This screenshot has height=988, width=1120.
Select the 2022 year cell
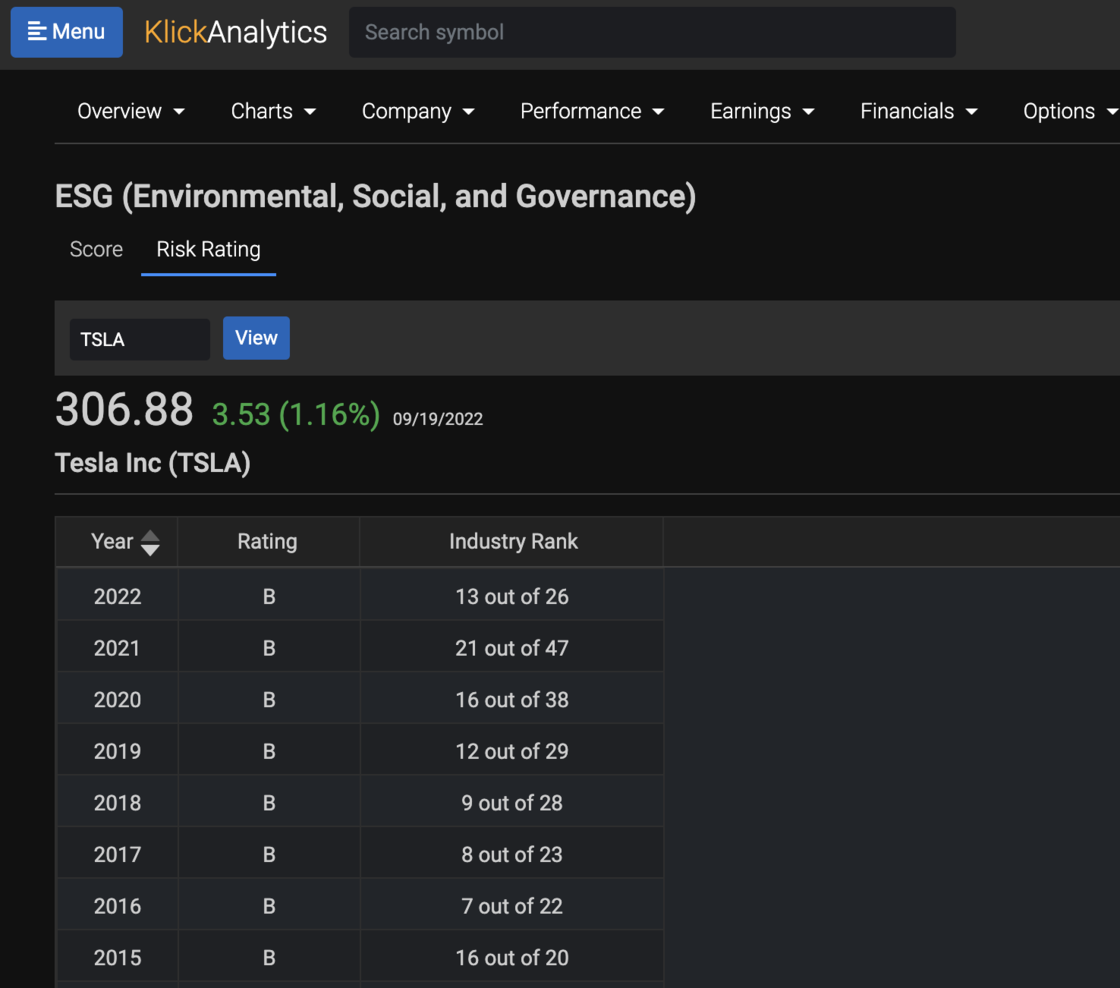(117, 597)
